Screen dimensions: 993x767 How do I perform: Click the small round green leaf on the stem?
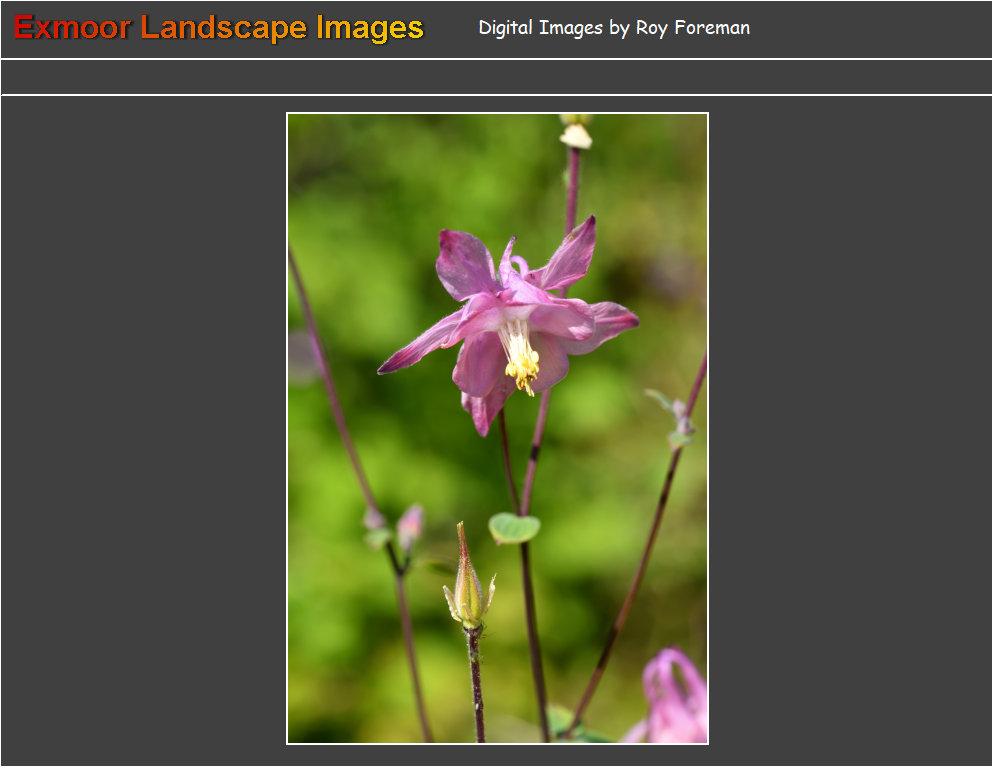514,527
